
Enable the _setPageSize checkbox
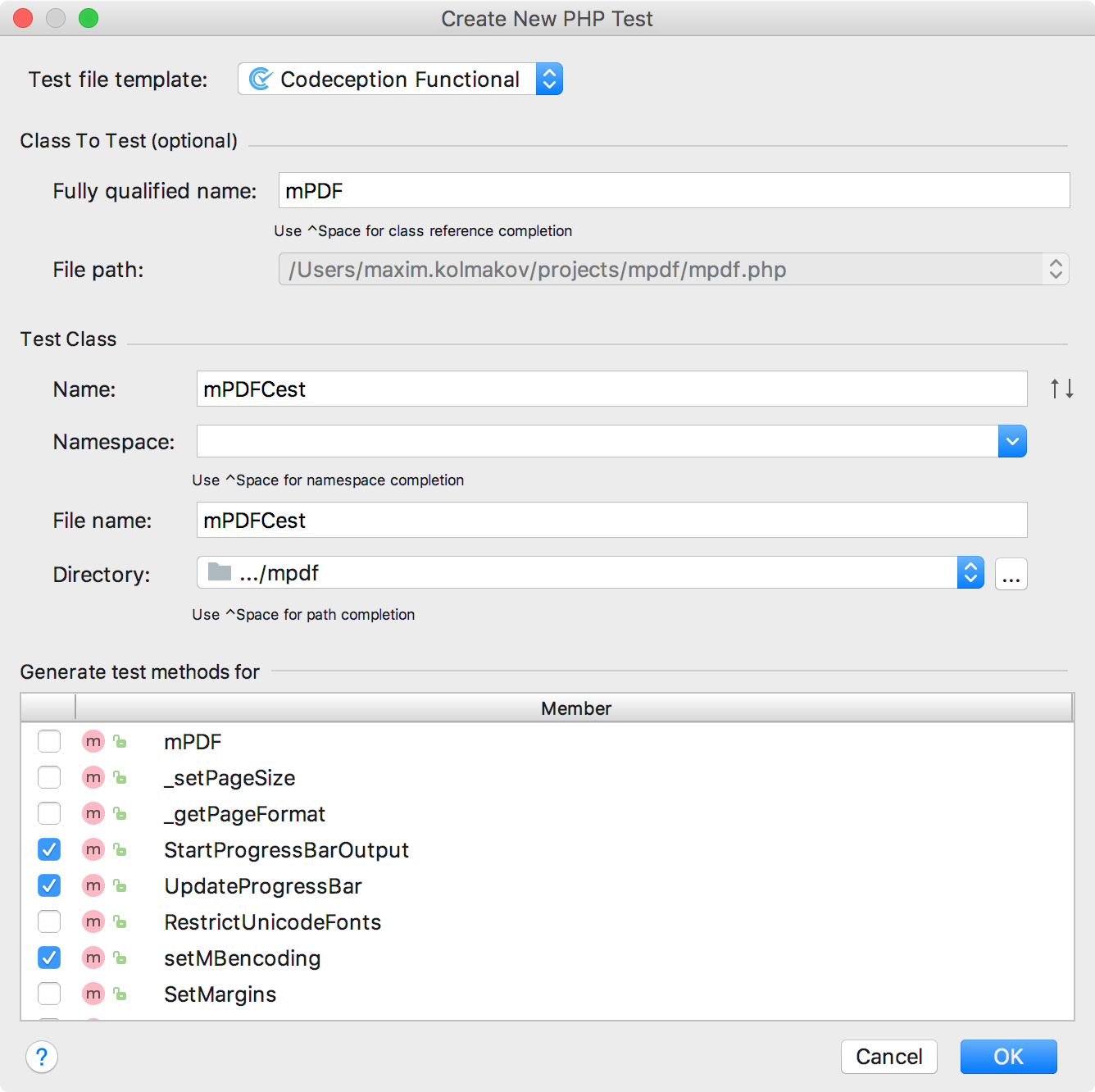pos(49,777)
